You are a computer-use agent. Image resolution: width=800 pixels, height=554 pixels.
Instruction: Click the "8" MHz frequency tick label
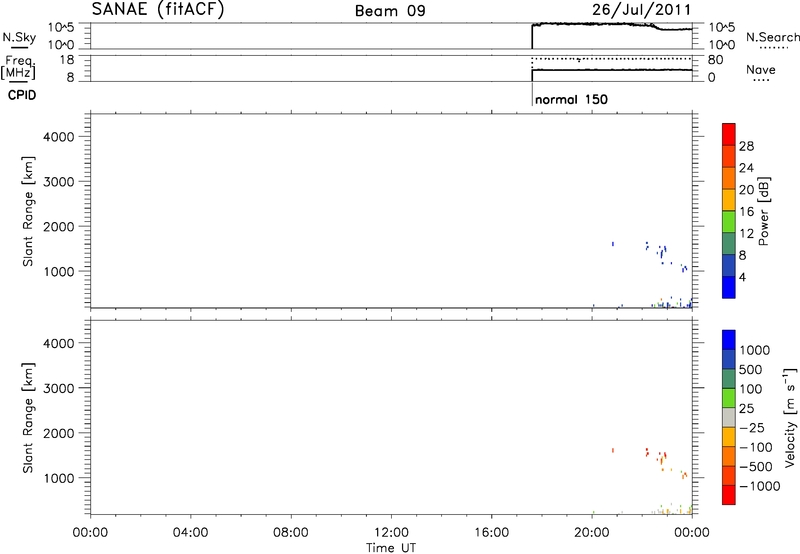coord(70,78)
